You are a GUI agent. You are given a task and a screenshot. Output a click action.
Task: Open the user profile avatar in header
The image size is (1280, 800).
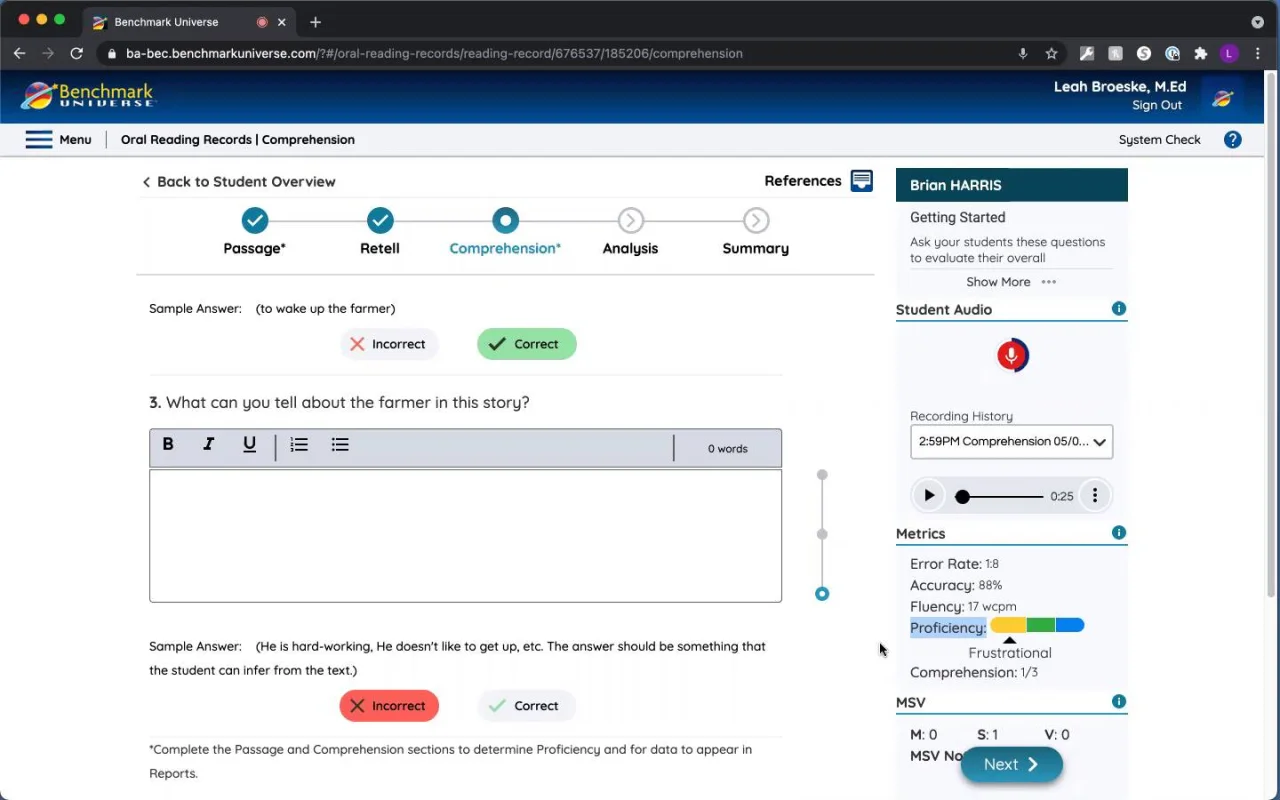click(x=1222, y=97)
